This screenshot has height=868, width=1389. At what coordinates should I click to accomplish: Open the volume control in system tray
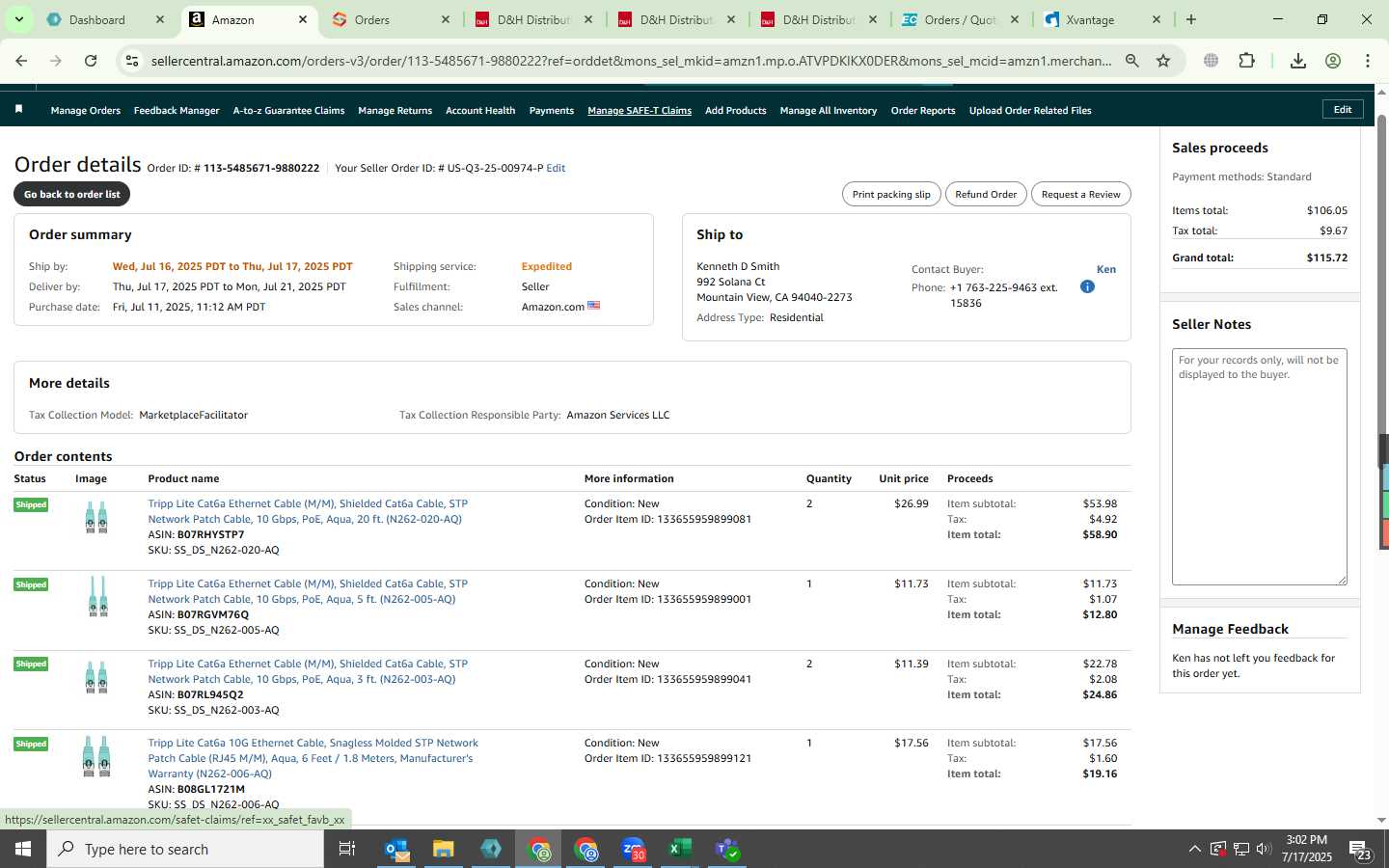pyautogui.click(x=1264, y=850)
